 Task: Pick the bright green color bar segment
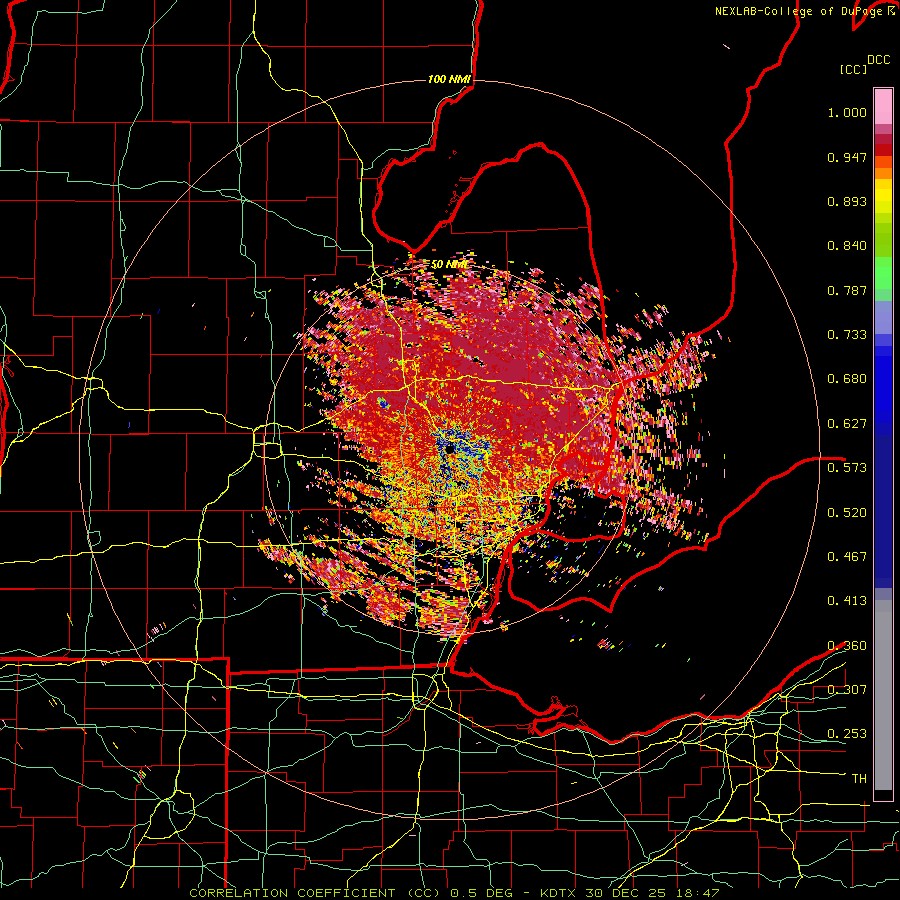pyautogui.click(x=883, y=273)
